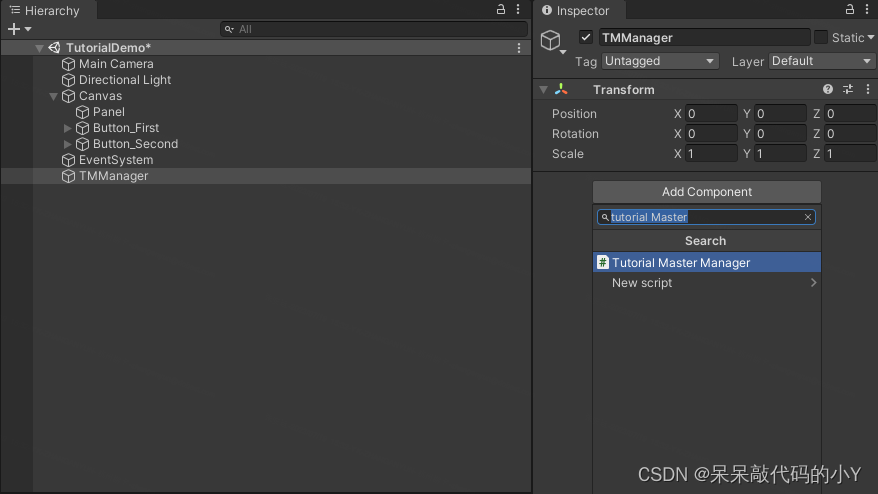The height and width of the screenshot is (494, 878).
Task: Open TutorialDemo scene context menu
Action: [519, 48]
